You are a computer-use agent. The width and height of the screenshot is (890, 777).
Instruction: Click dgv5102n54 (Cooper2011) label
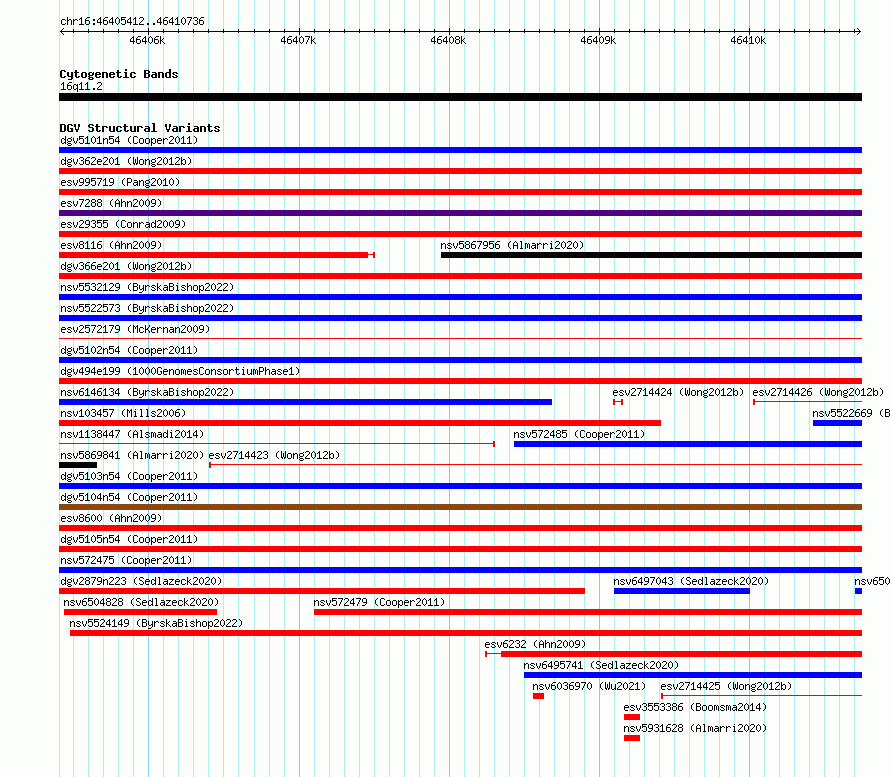pyautogui.click(x=129, y=350)
